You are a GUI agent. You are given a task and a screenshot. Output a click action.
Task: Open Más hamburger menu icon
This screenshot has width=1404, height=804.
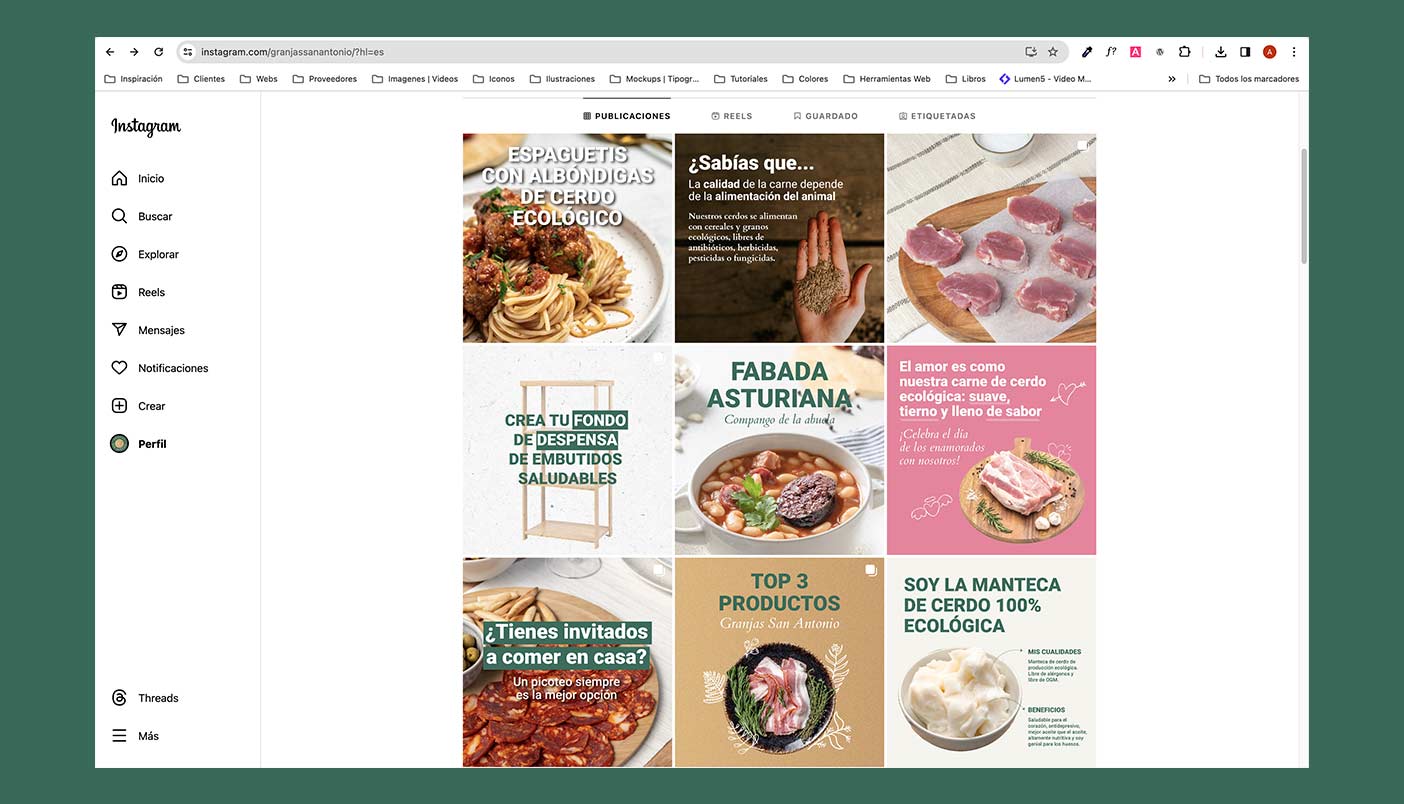point(119,736)
